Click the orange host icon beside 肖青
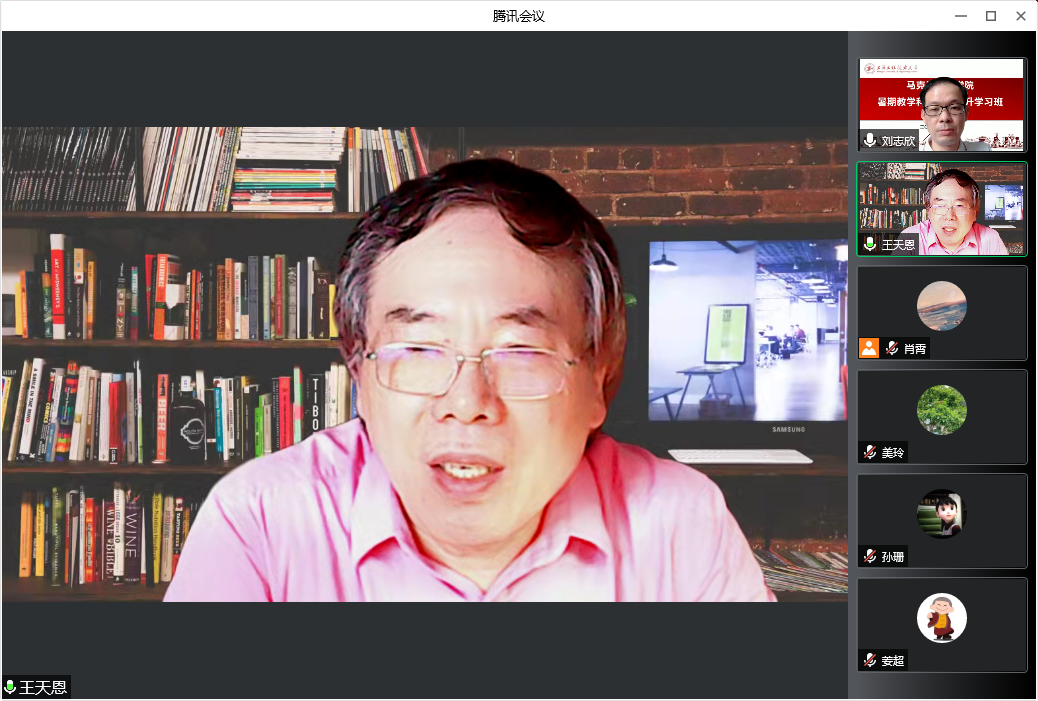 [x=869, y=348]
